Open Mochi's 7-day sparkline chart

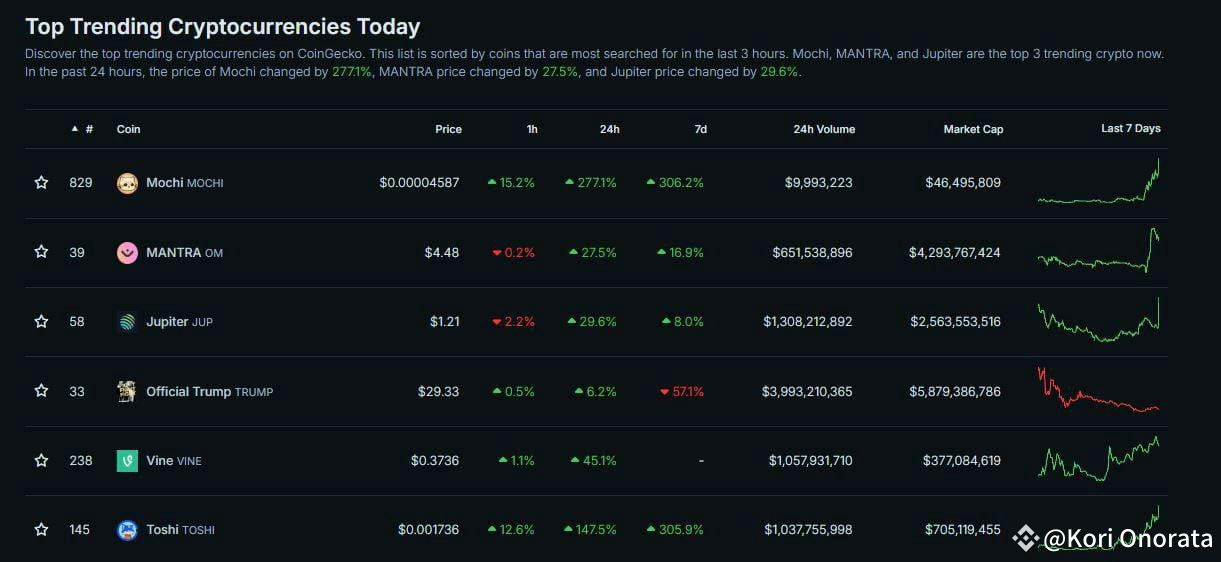tap(1099, 182)
